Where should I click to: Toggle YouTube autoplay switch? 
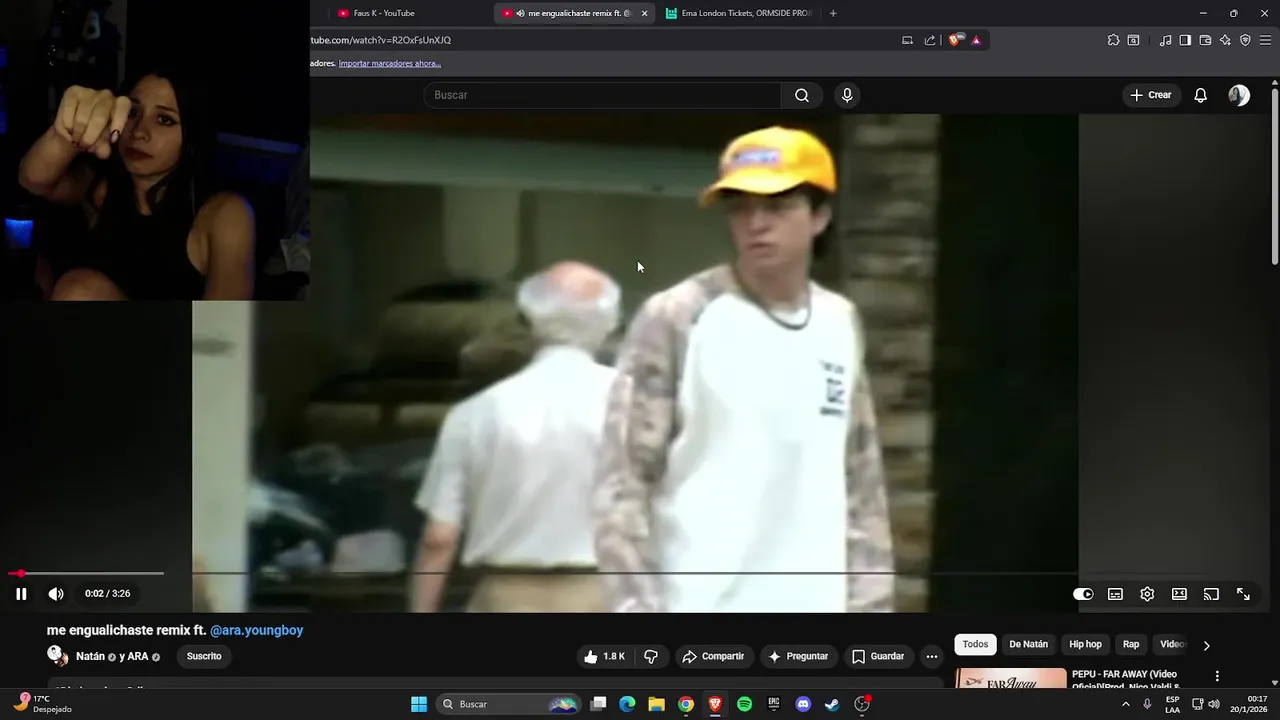point(1083,594)
